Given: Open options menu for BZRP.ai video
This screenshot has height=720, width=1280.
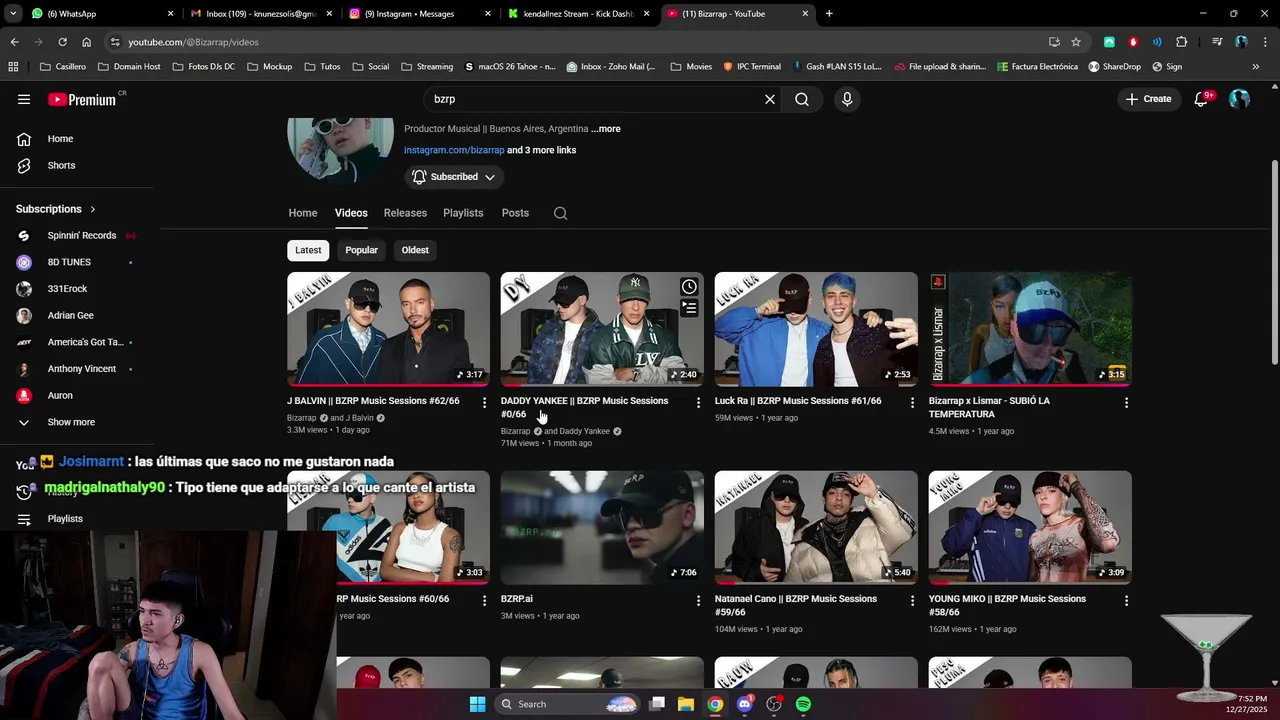Looking at the screenshot, I should coord(698,600).
